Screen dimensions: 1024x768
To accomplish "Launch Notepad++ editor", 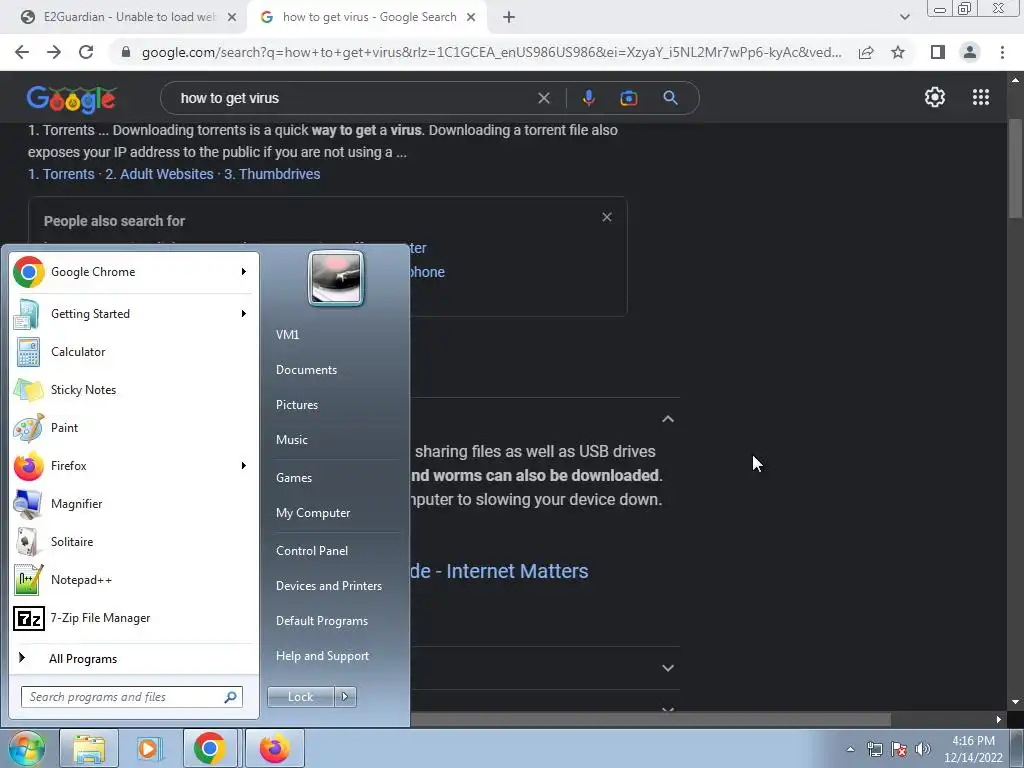I will tap(134, 580).
